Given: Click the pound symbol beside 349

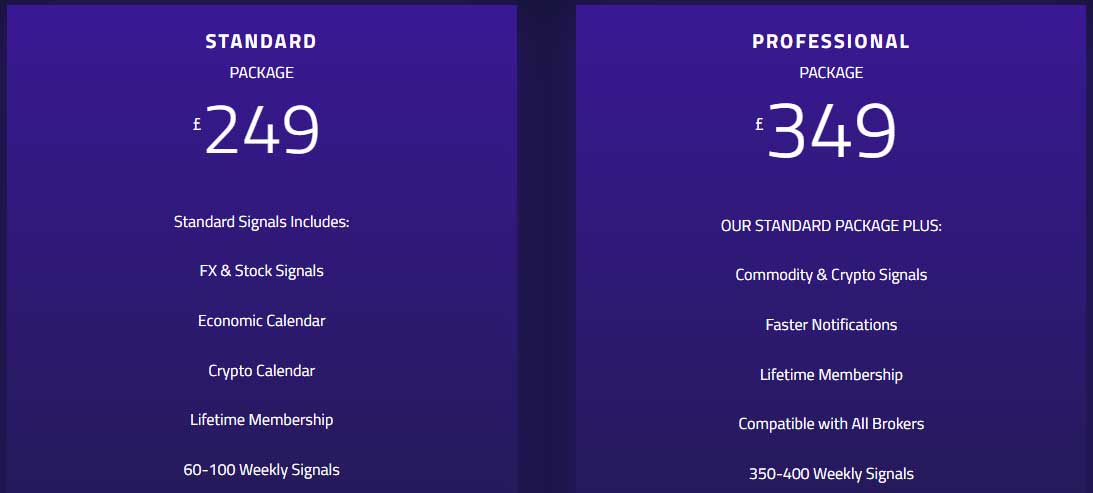Looking at the screenshot, I should point(760,124).
